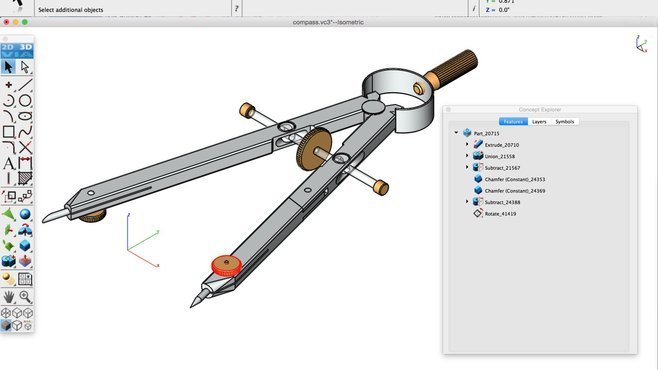Choose the Ellipse tool in palette

coord(25,116)
